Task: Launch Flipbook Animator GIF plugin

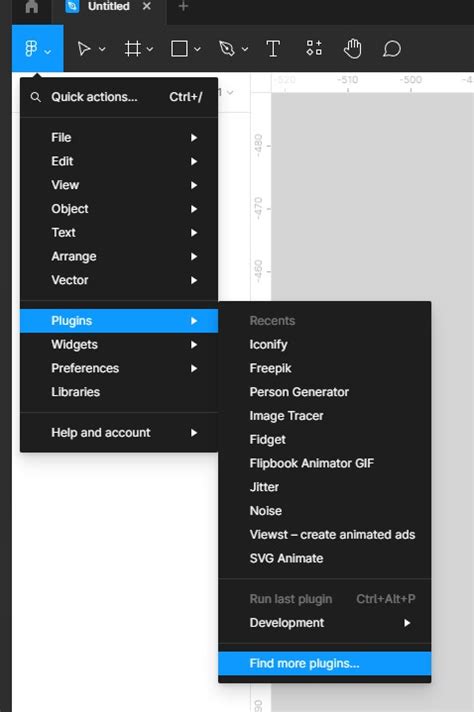Action: pos(325,463)
